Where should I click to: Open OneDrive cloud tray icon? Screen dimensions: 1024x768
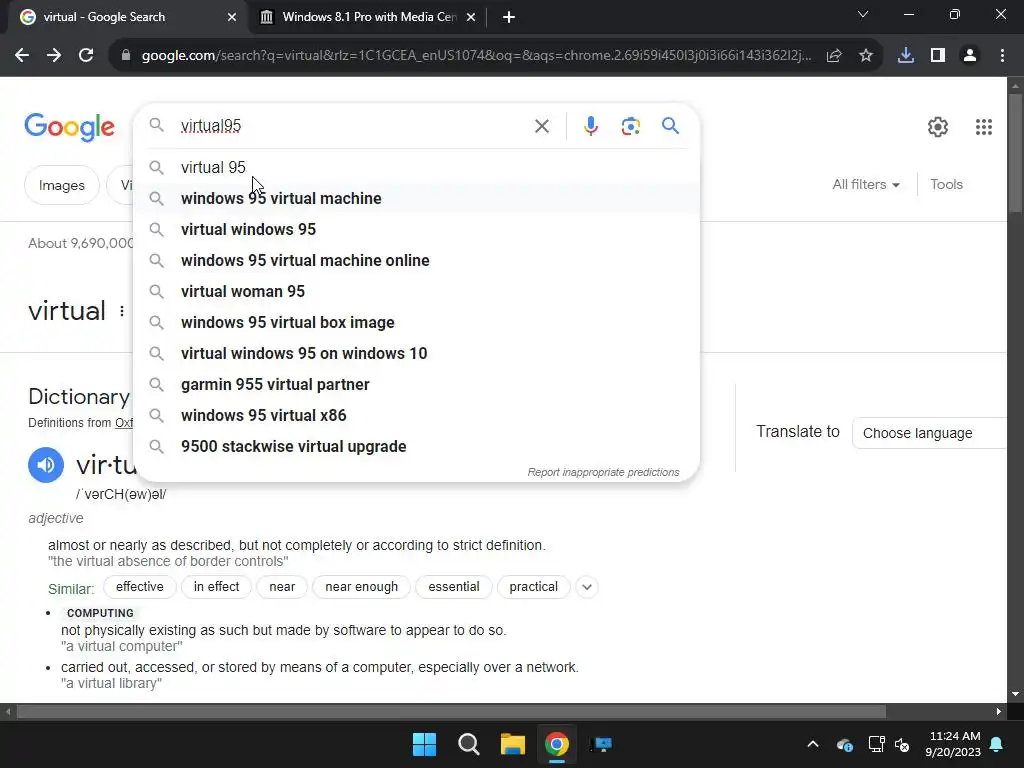click(844, 744)
